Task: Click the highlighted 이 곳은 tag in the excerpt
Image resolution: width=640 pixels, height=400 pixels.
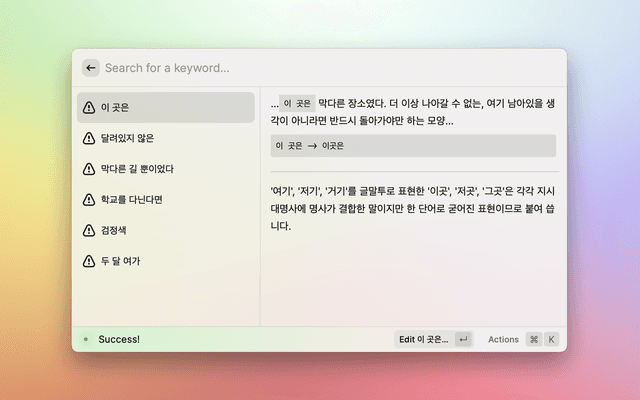Action: 297,103
